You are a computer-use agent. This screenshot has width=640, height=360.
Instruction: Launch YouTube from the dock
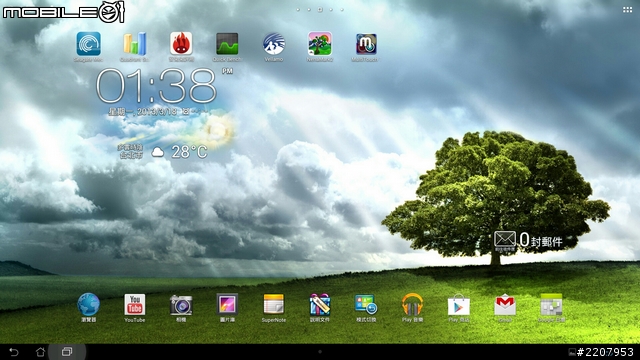[135, 304]
